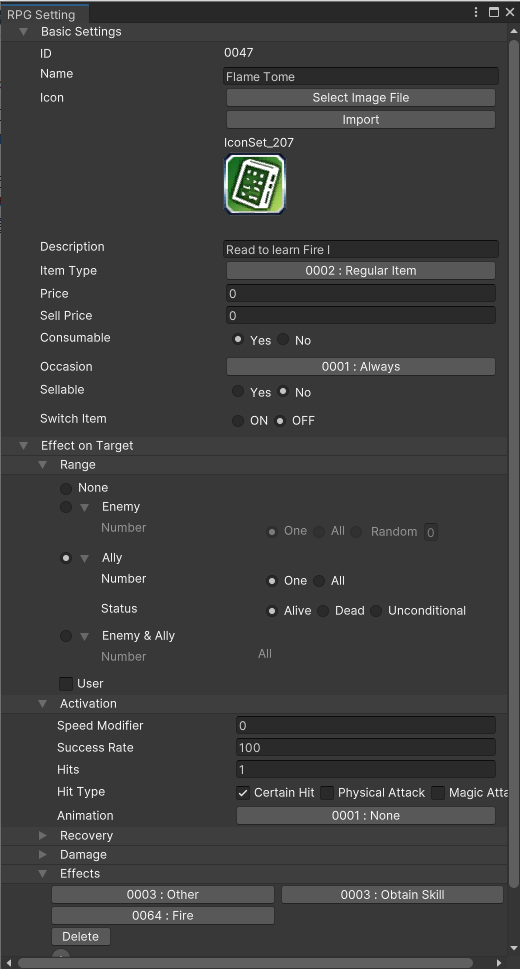Click the horizontal scrollbar right arrow
This screenshot has width=520, height=969.
pos(500,963)
